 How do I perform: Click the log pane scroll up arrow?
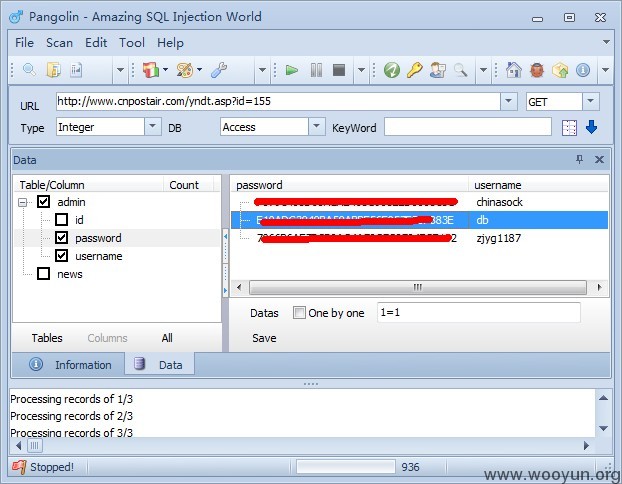[603, 398]
